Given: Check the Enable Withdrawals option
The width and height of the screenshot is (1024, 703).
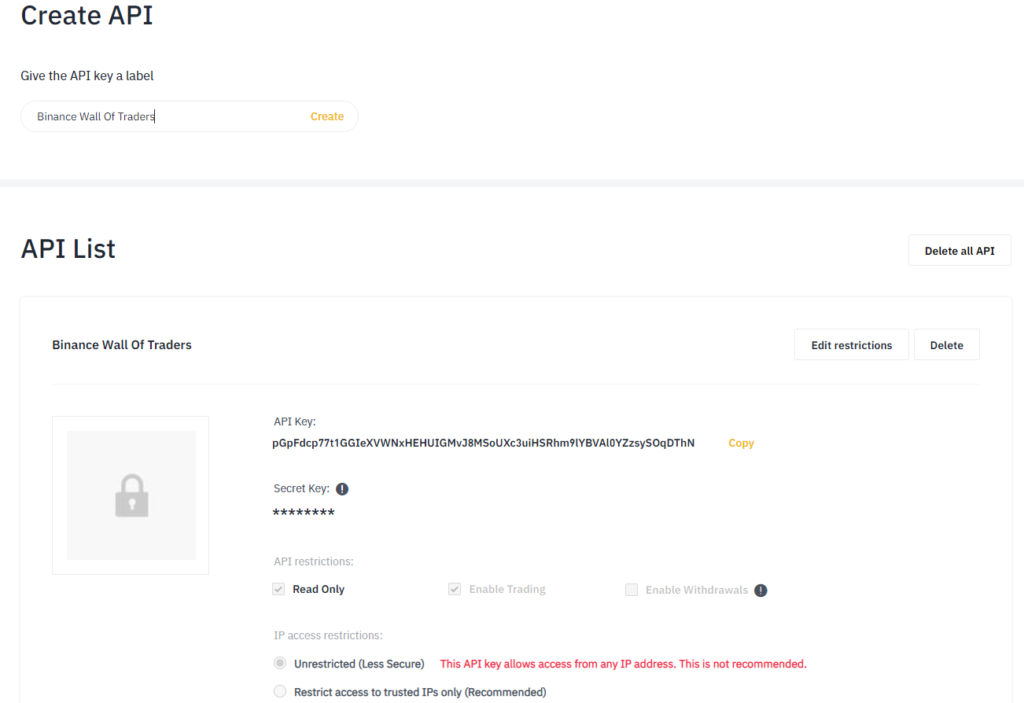Looking at the screenshot, I should click(631, 589).
